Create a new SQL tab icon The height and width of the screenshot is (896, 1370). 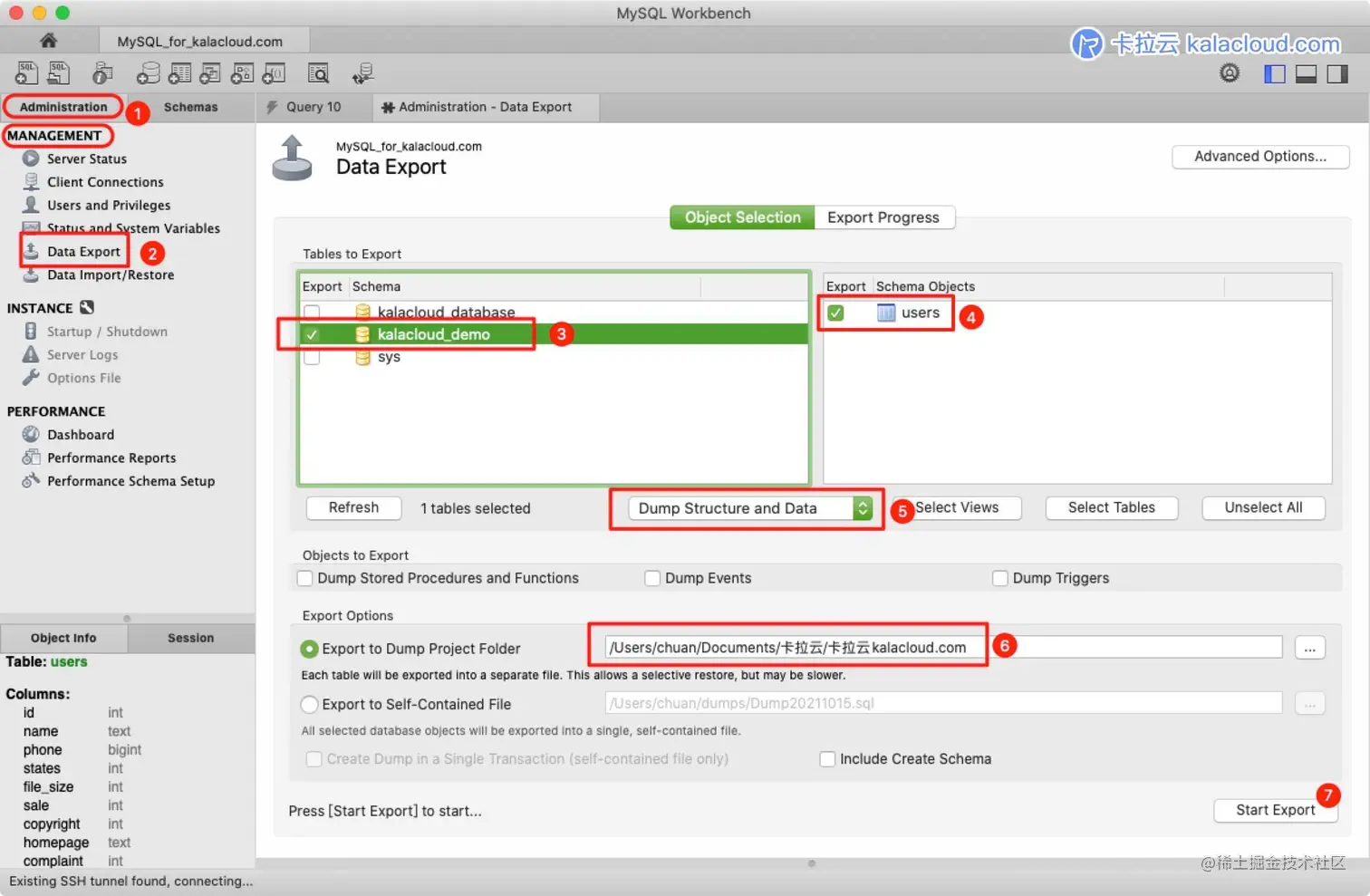click(x=26, y=73)
